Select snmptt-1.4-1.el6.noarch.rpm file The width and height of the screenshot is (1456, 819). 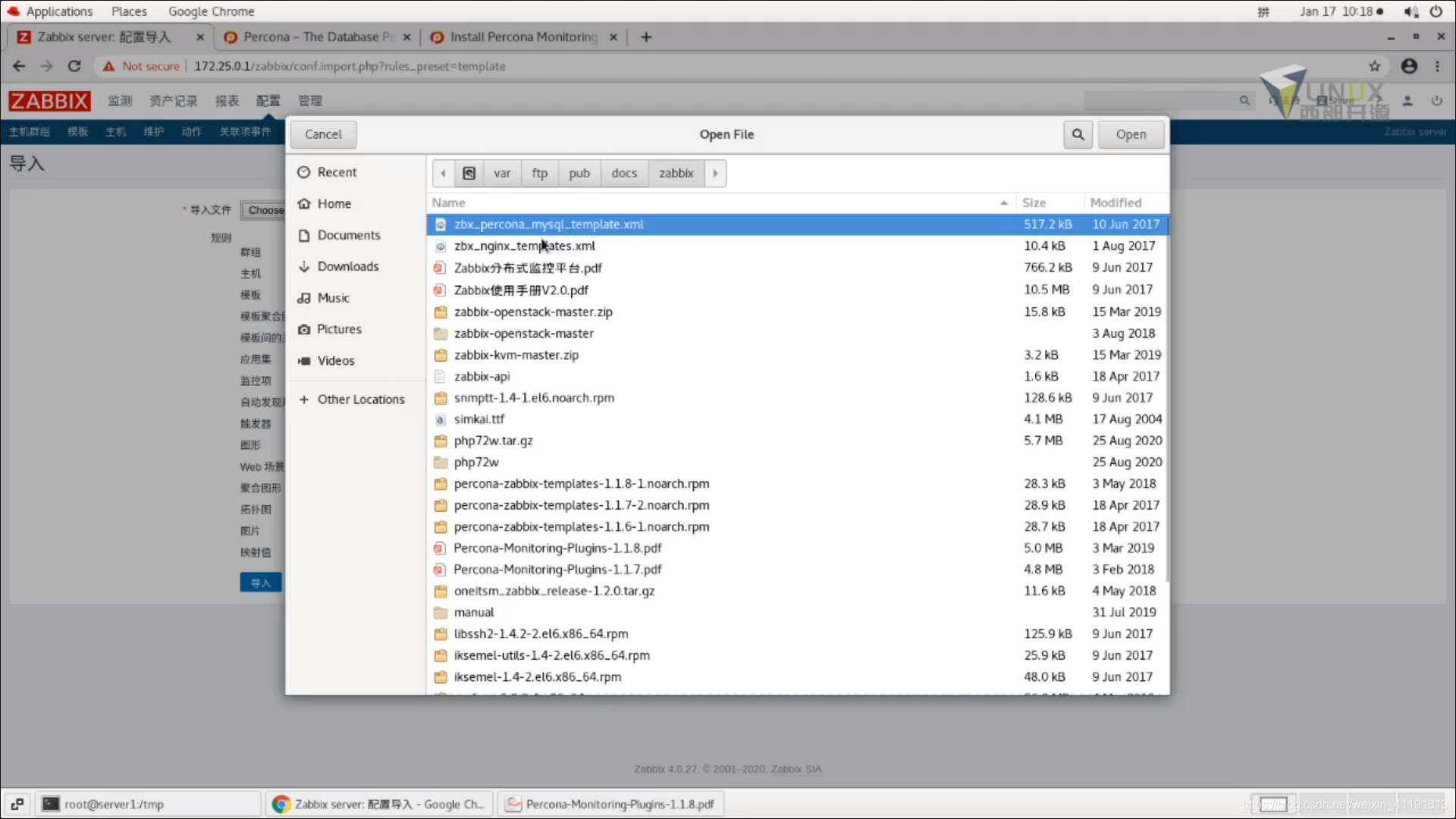tap(797, 397)
